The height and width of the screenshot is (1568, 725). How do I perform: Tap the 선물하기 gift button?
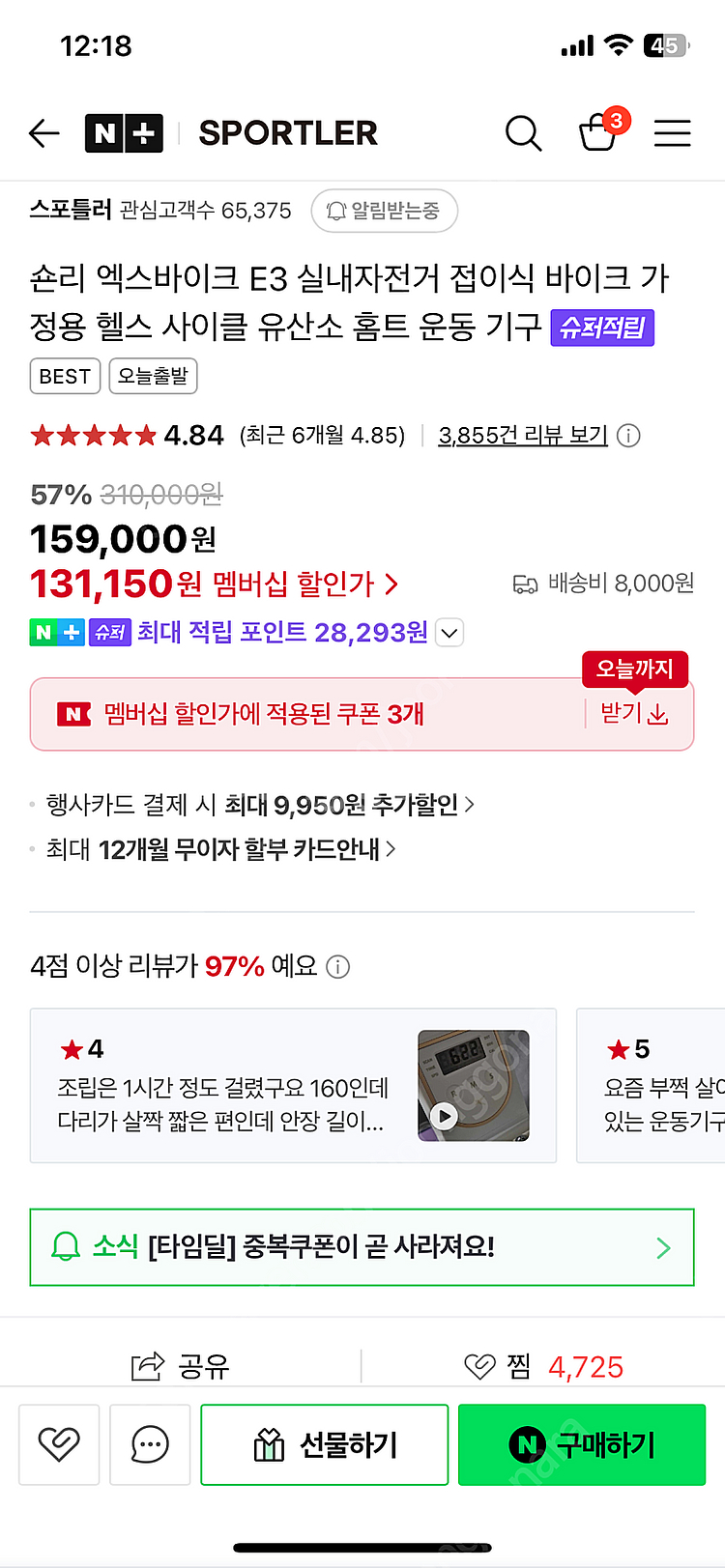(x=325, y=1444)
